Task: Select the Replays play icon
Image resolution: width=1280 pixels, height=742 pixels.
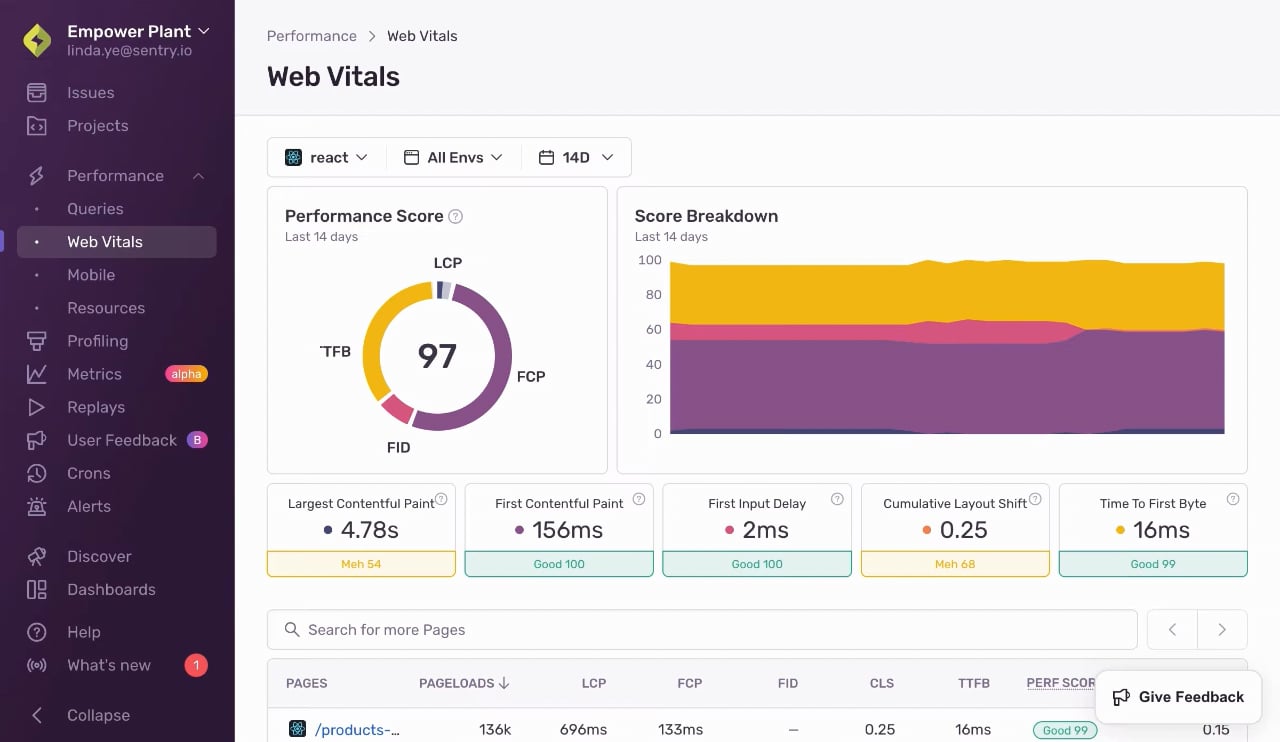Action: [37, 407]
